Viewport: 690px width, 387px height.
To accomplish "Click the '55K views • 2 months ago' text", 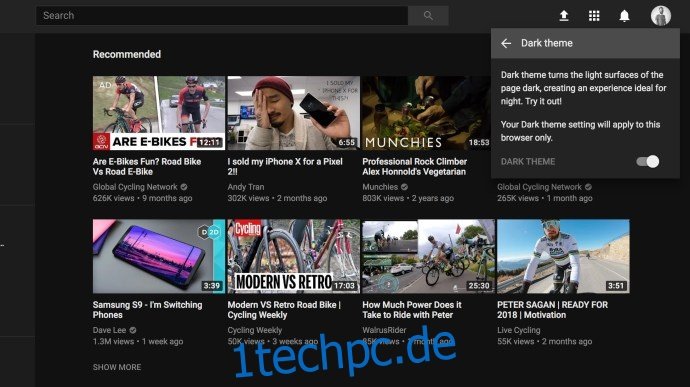I will pyautogui.click(x=545, y=341).
